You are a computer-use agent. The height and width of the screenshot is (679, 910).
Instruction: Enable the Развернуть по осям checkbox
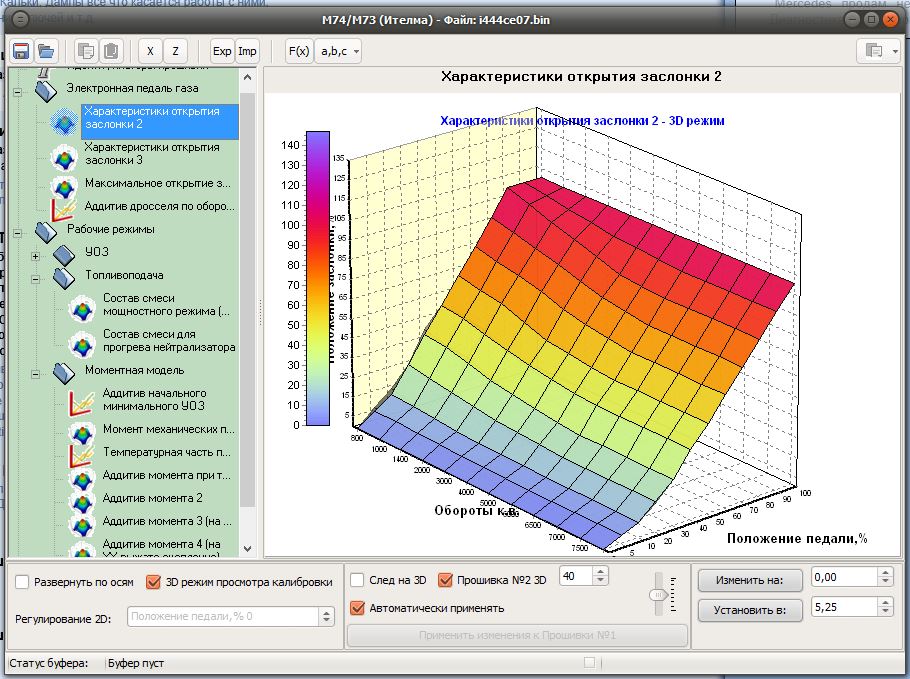(23, 581)
